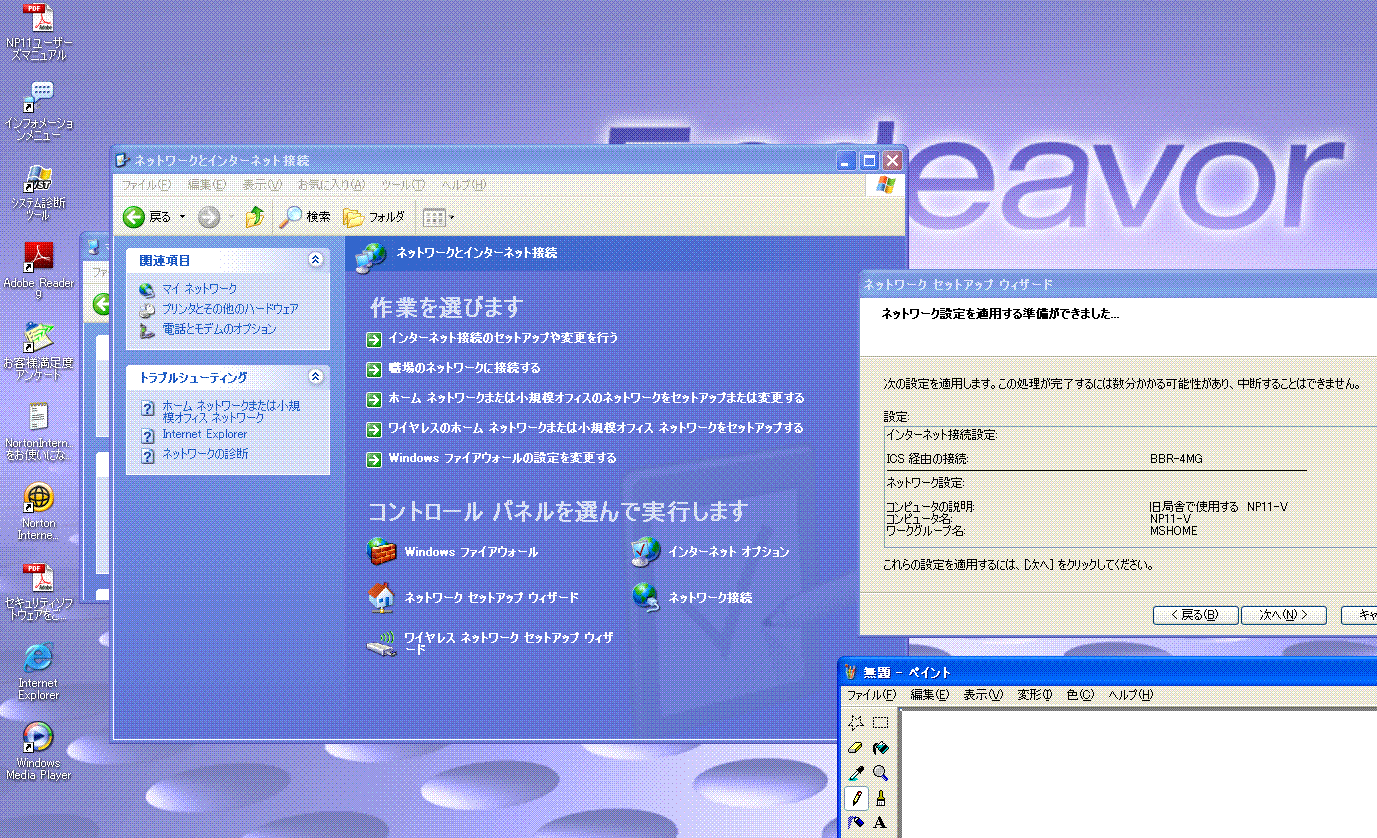Go up one folder level
The image size is (1377, 838).
[255, 216]
